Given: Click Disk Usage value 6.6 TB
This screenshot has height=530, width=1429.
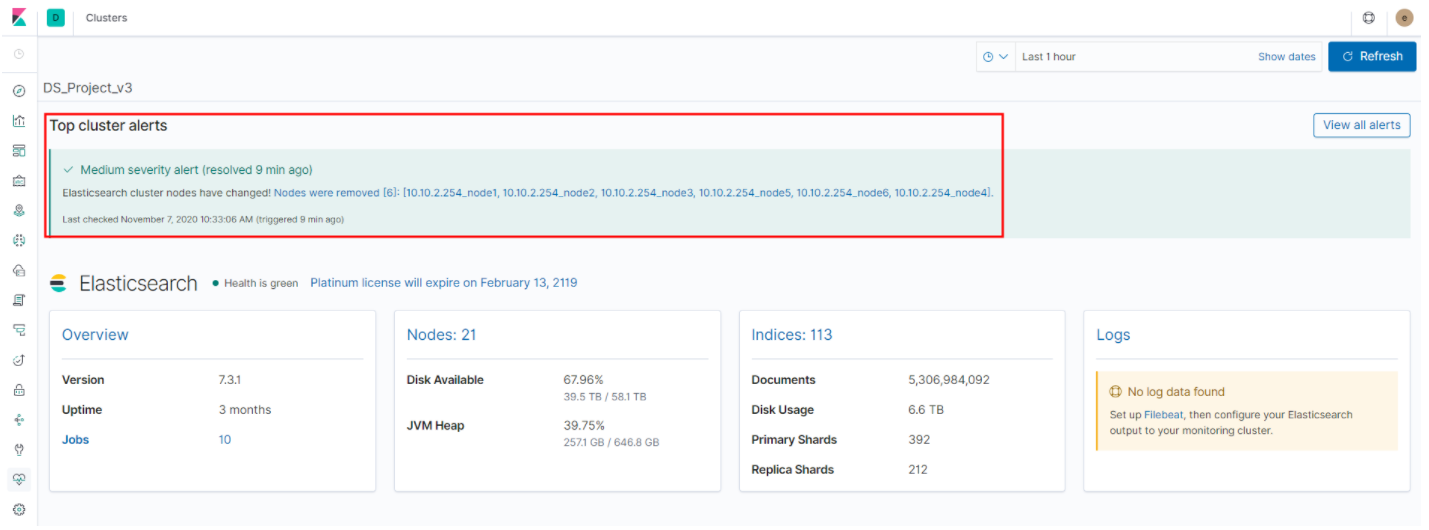Looking at the screenshot, I should tap(926, 410).
